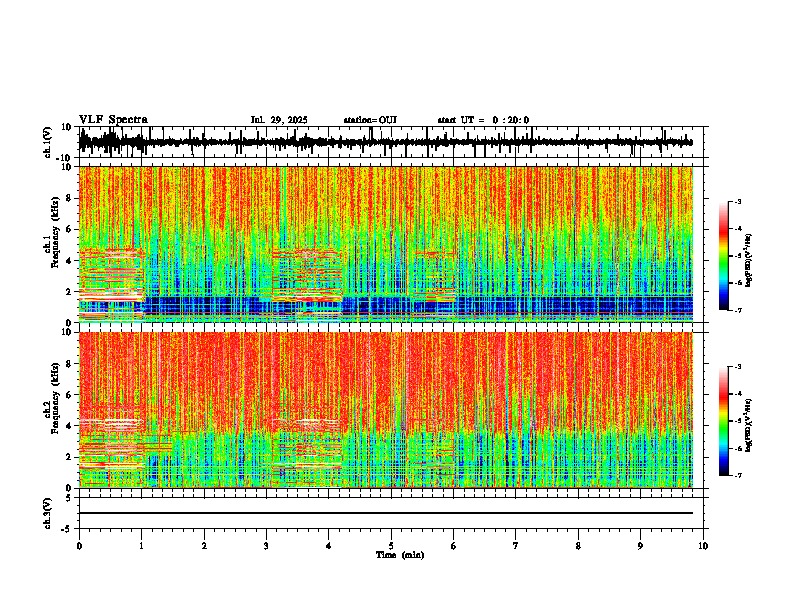
Task: Click time axis tick label "6"
Action: pyautogui.click(x=454, y=546)
